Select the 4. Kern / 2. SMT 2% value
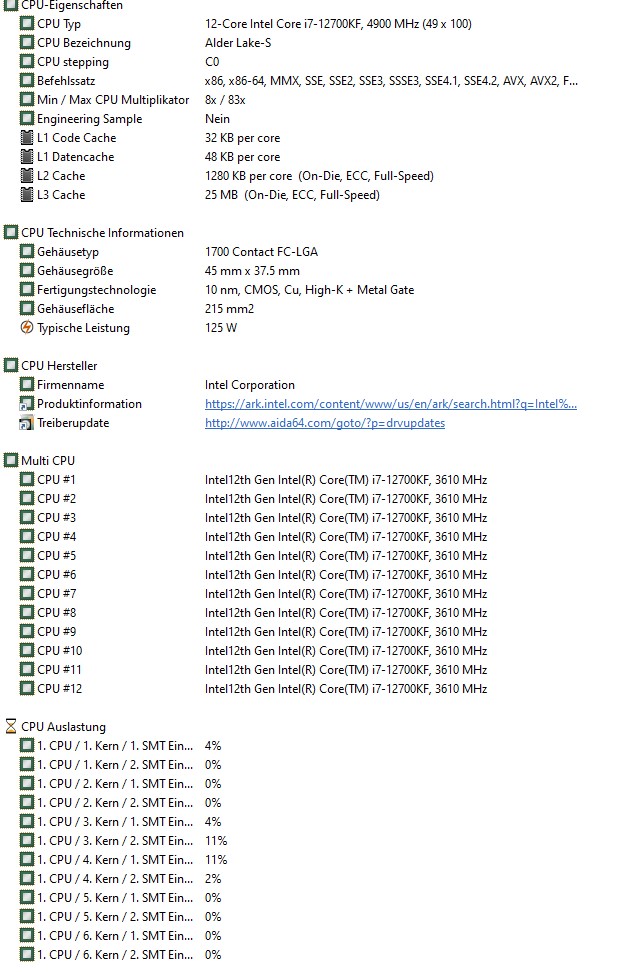The height and width of the screenshot is (972, 637). pyautogui.click(x=213, y=878)
